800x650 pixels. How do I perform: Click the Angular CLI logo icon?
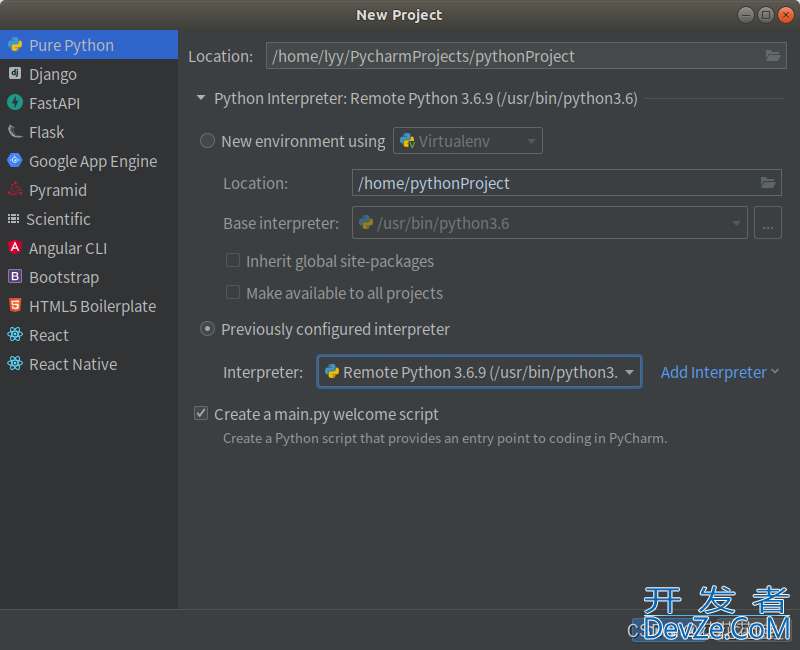(x=15, y=247)
